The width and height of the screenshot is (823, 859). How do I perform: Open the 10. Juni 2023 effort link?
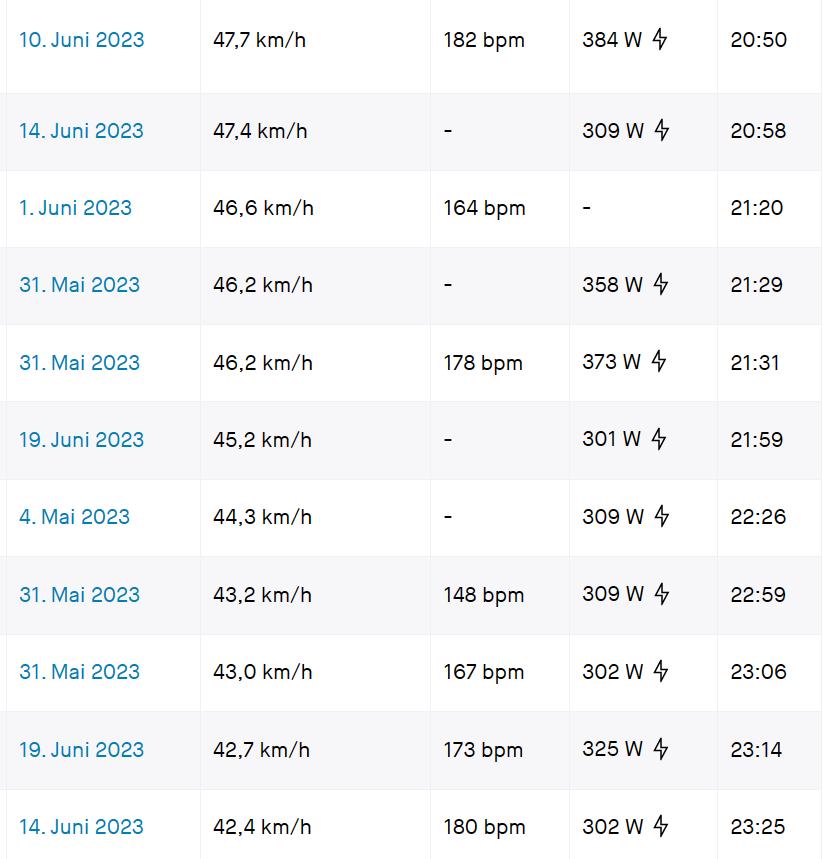[81, 40]
